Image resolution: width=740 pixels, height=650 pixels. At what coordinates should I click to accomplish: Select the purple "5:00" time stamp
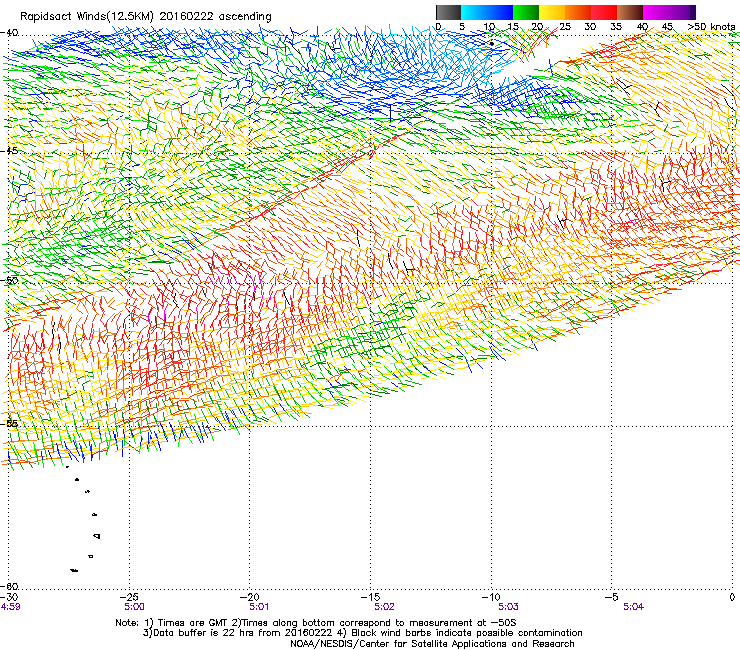(135, 607)
